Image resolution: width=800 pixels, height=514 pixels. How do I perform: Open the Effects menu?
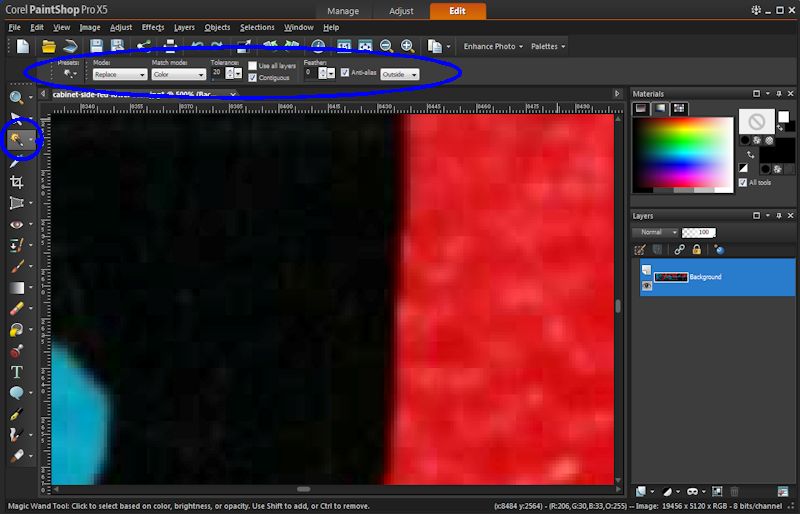153,27
